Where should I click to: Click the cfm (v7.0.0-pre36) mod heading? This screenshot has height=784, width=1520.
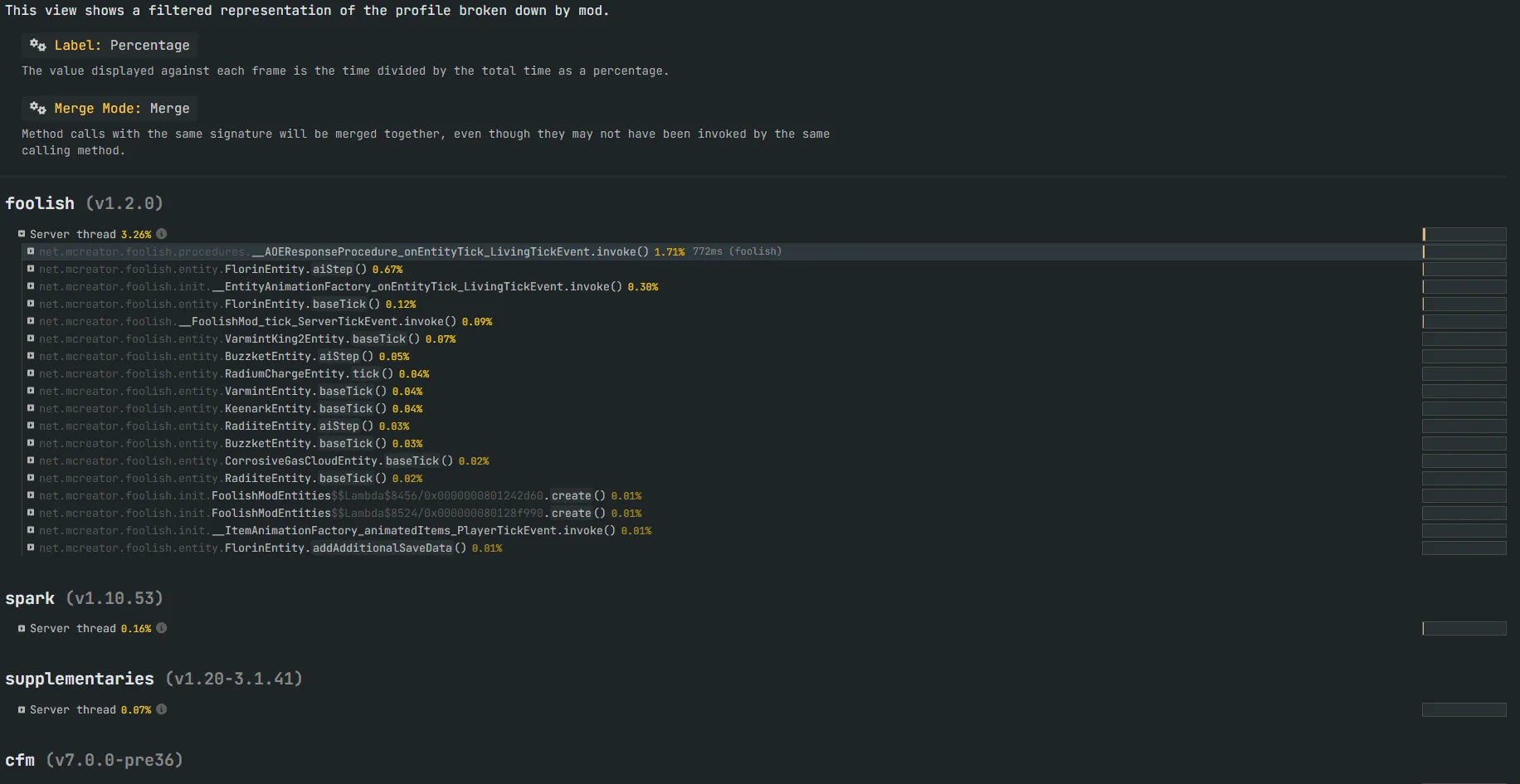(94, 760)
